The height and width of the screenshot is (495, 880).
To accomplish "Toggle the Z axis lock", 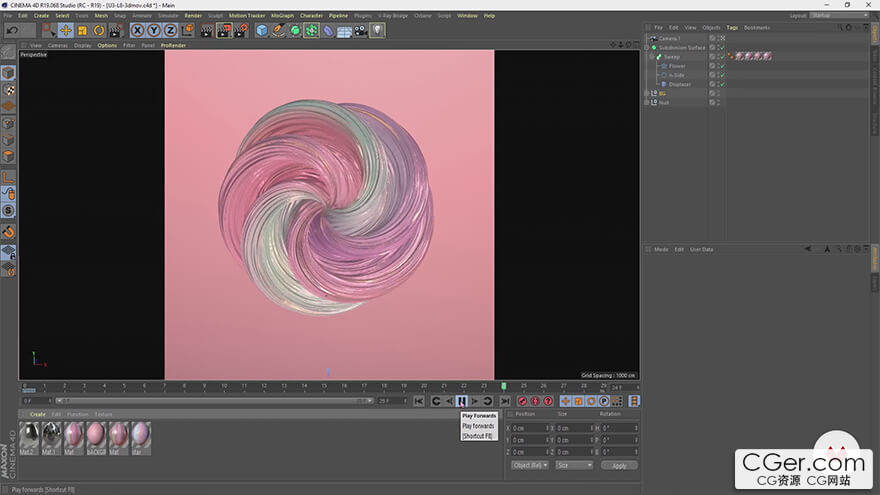I will (170, 30).
